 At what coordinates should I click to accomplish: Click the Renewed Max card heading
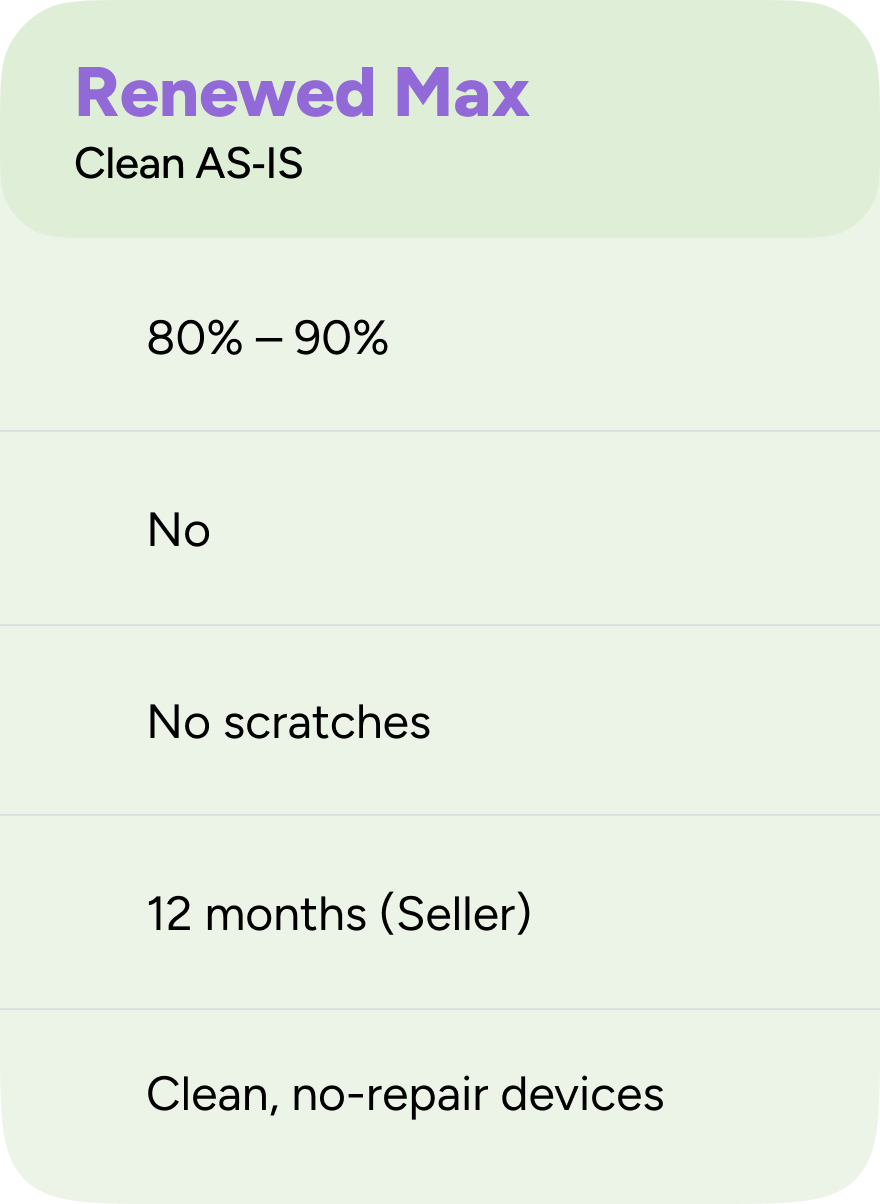(x=302, y=93)
